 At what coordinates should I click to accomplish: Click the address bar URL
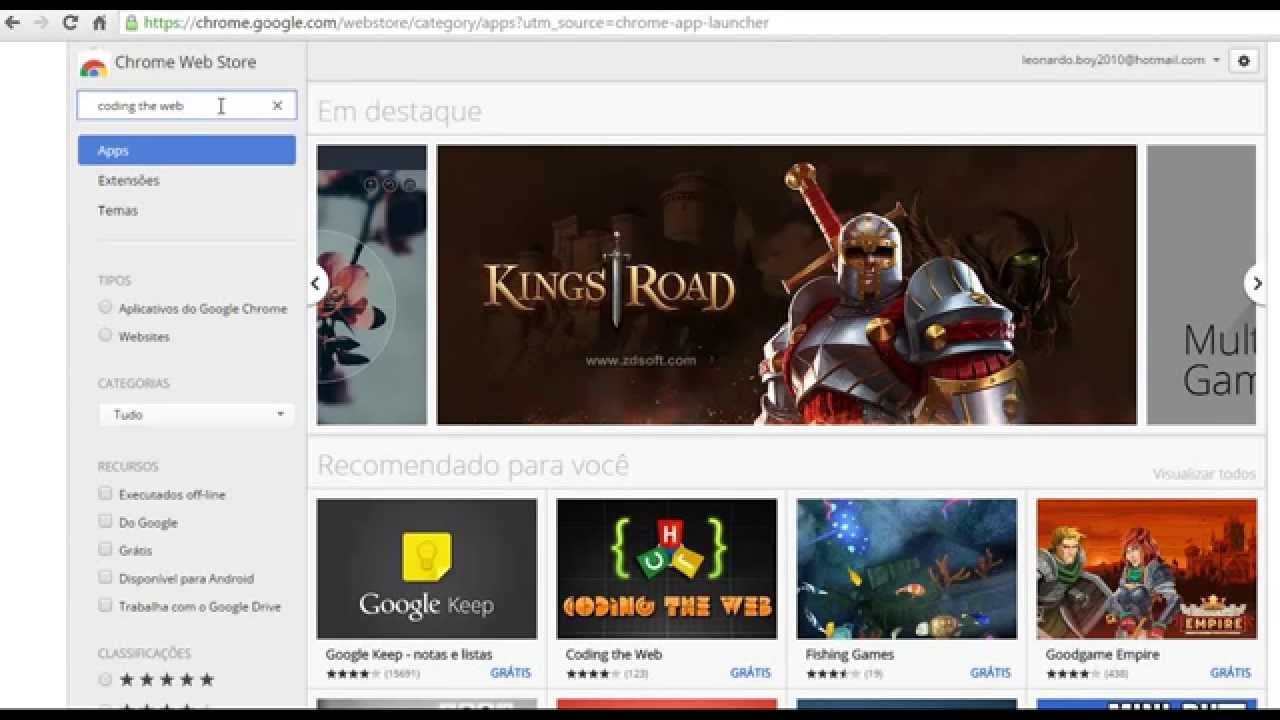pyautogui.click(x=456, y=22)
